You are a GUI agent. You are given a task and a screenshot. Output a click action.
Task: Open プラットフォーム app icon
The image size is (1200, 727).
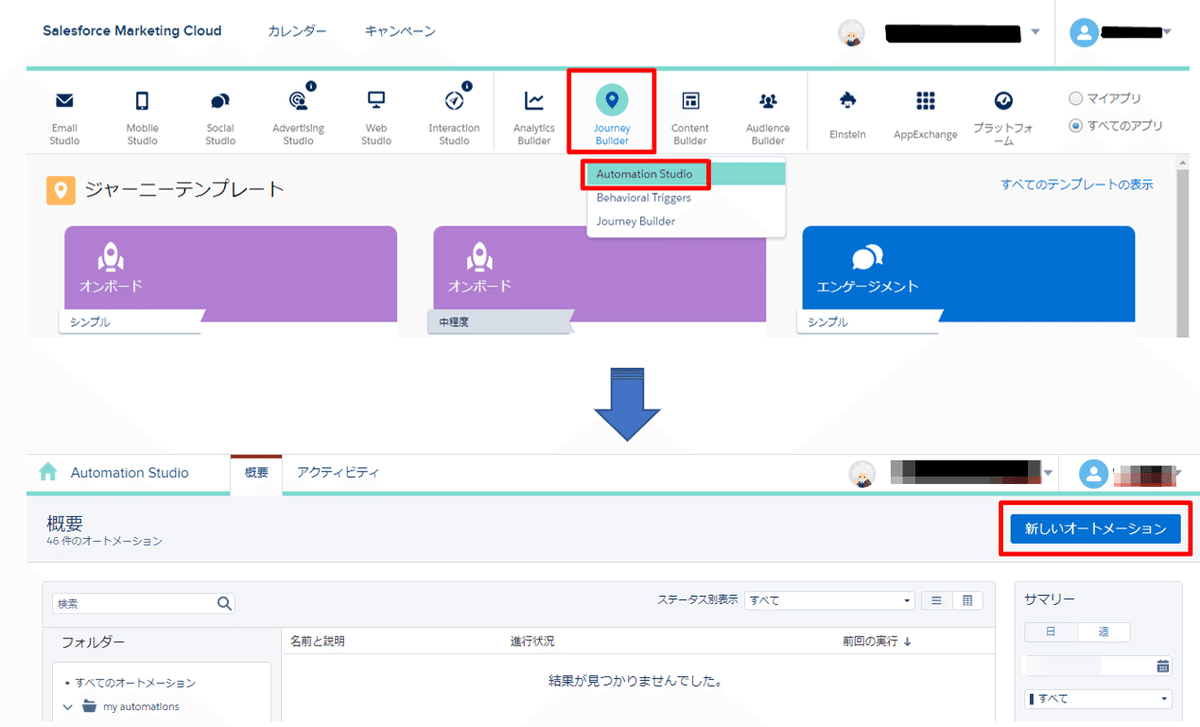(x=1004, y=100)
